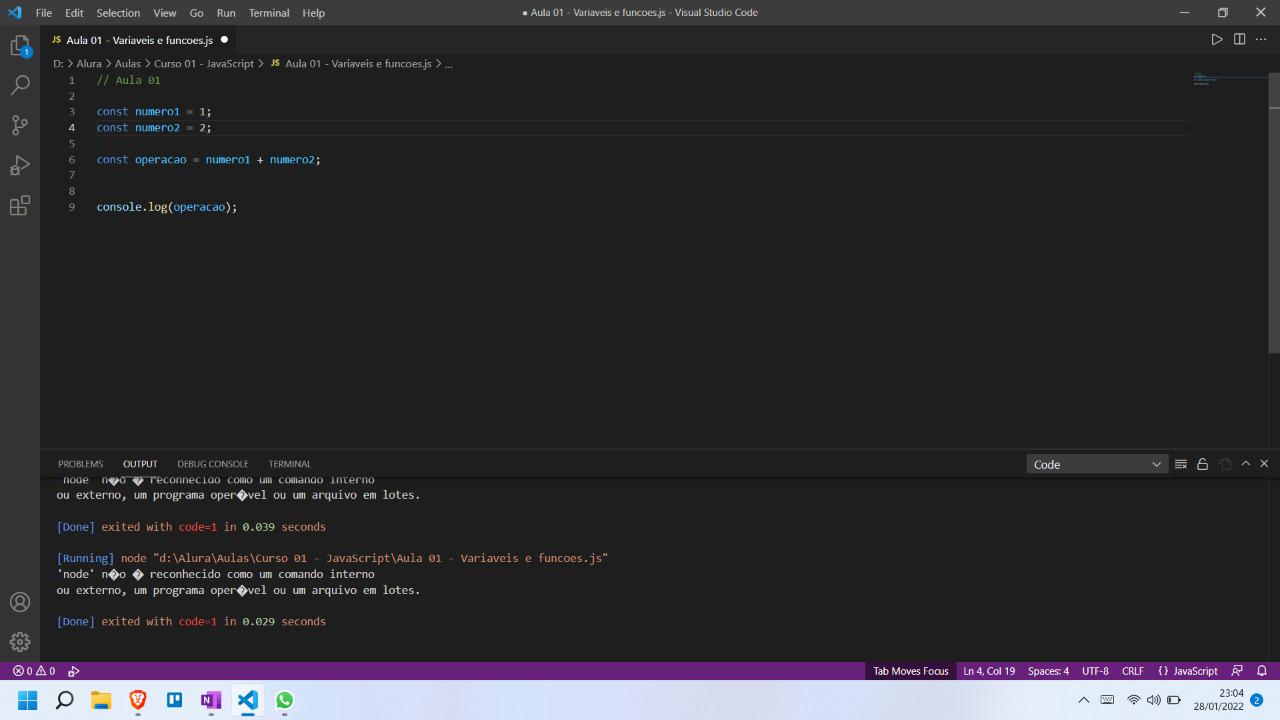This screenshot has width=1280, height=720.
Task: Open the Accounts menu icon
Action: 20,602
